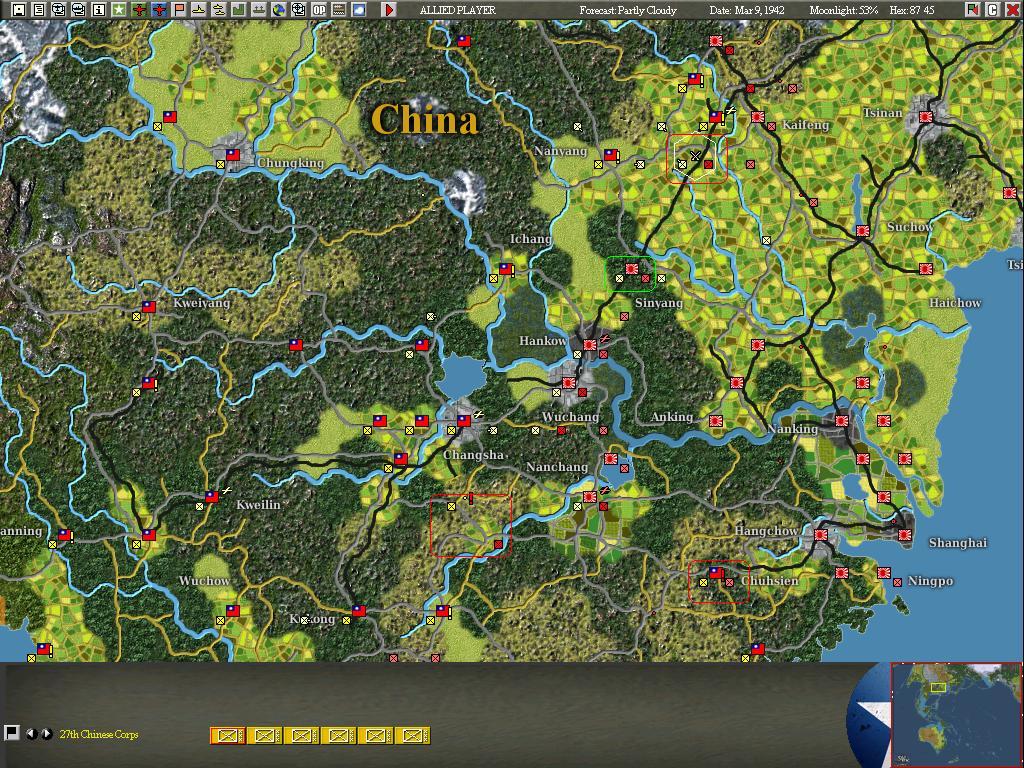Select Chinese flag base at Kweiyang

149,306
